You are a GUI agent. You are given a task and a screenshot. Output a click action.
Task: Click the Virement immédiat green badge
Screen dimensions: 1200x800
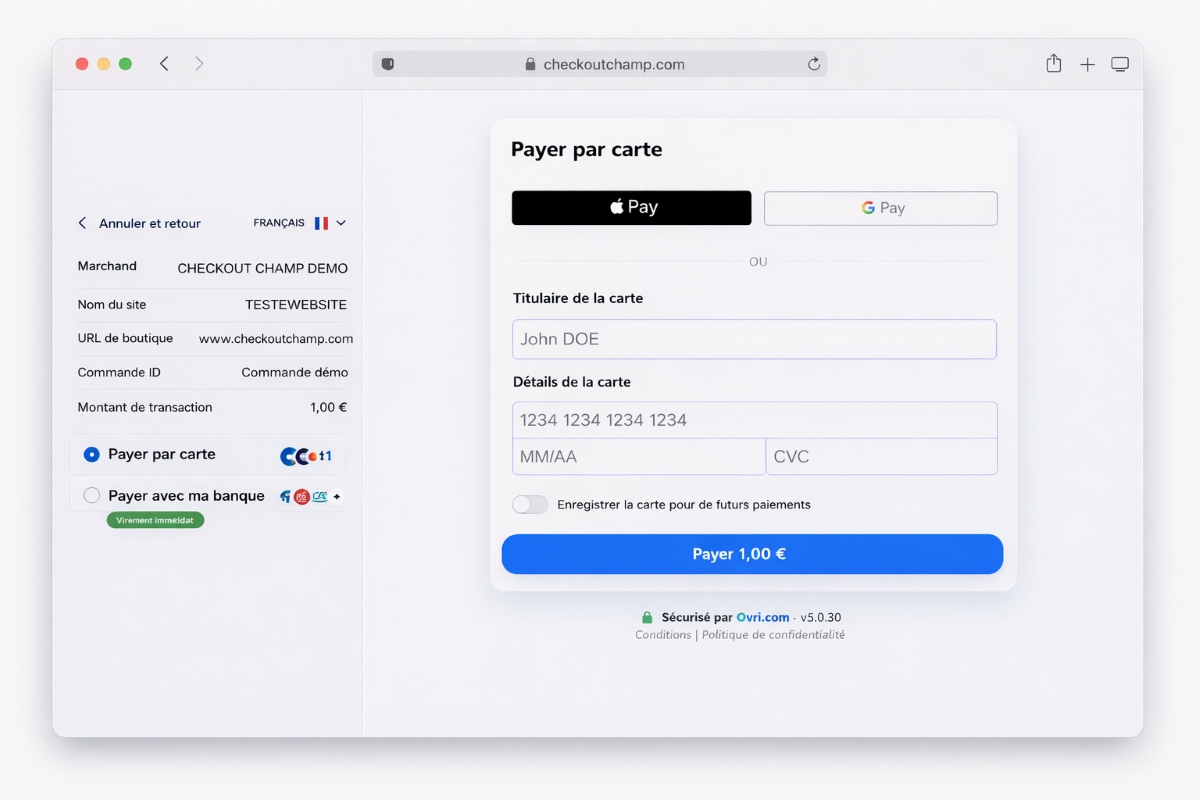155,520
